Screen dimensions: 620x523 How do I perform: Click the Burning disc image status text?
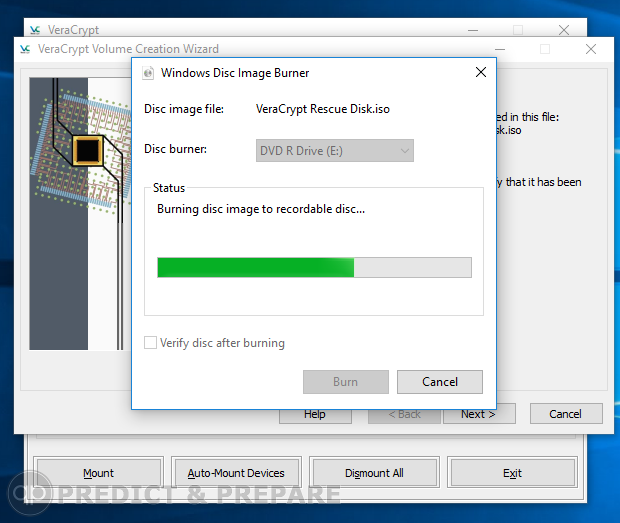pyautogui.click(x=261, y=209)
